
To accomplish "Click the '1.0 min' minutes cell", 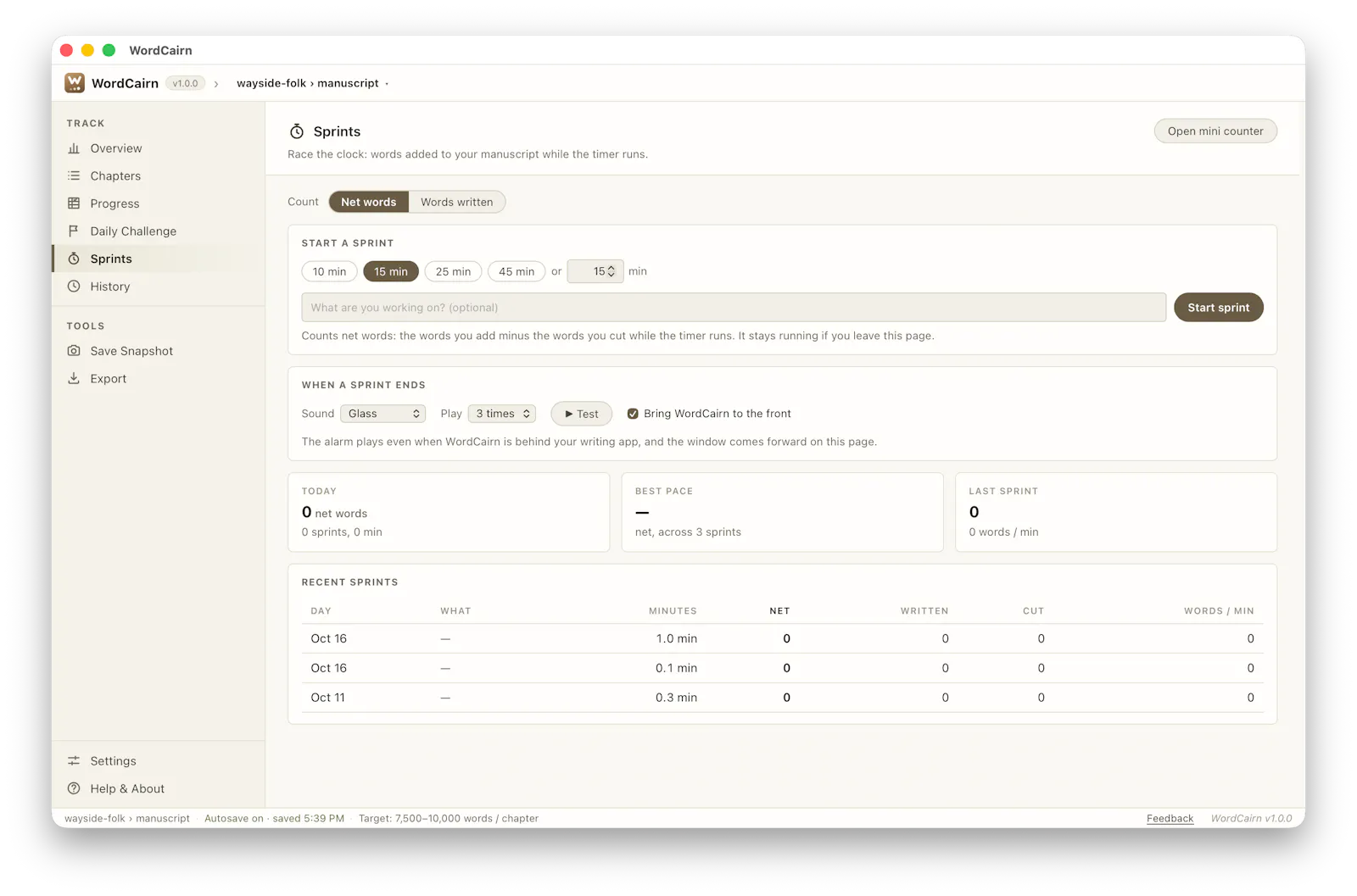I will click(677, 639).
